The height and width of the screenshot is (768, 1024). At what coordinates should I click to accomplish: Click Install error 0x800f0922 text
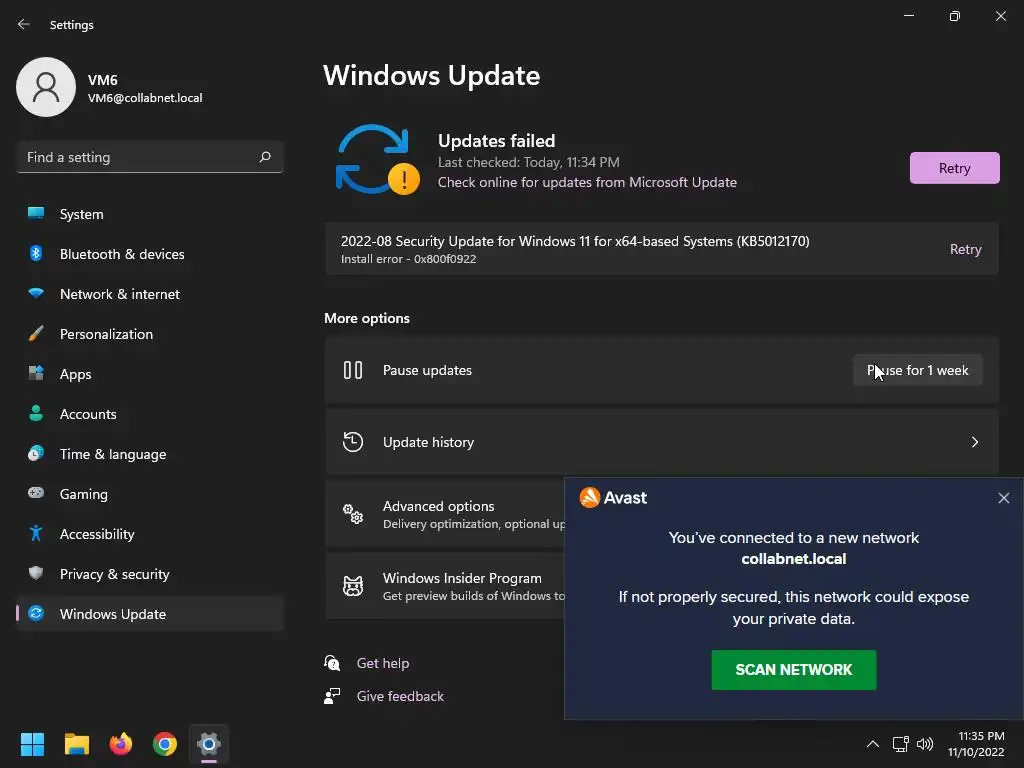pos(408,259)
